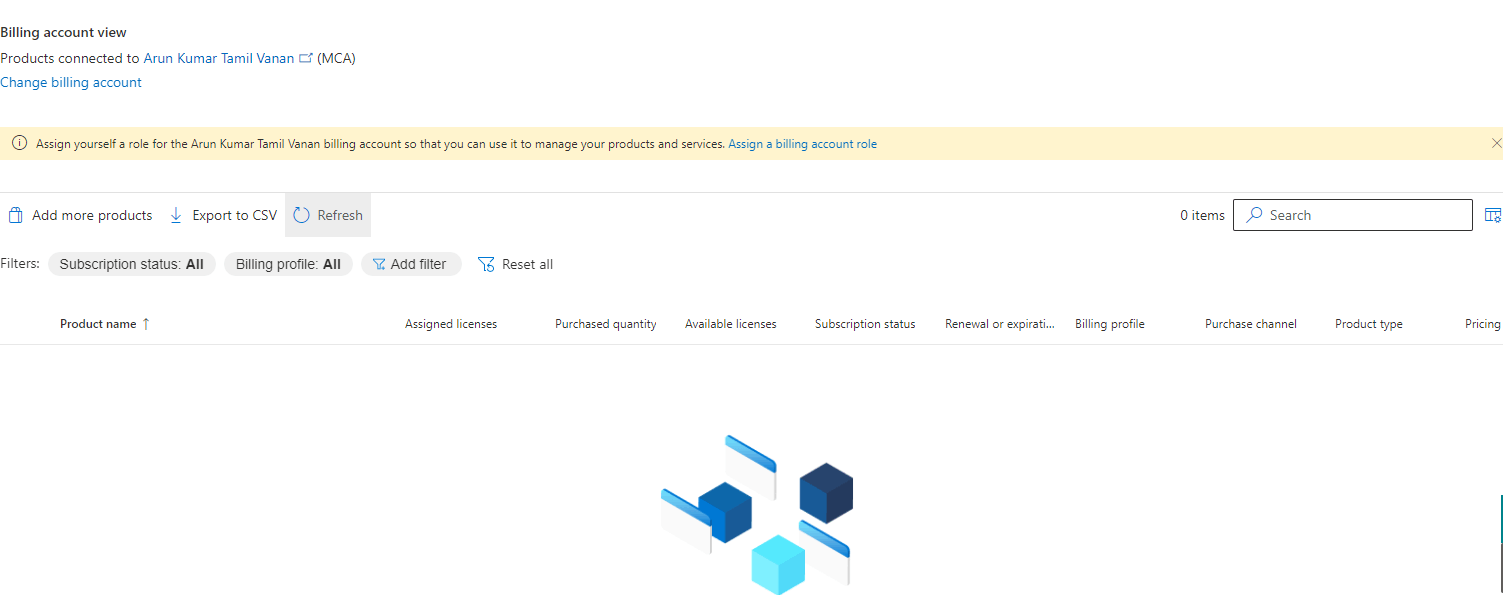Refresh the products list
1503x595 pixels.
pyautogui.click(x=328, y=215)
